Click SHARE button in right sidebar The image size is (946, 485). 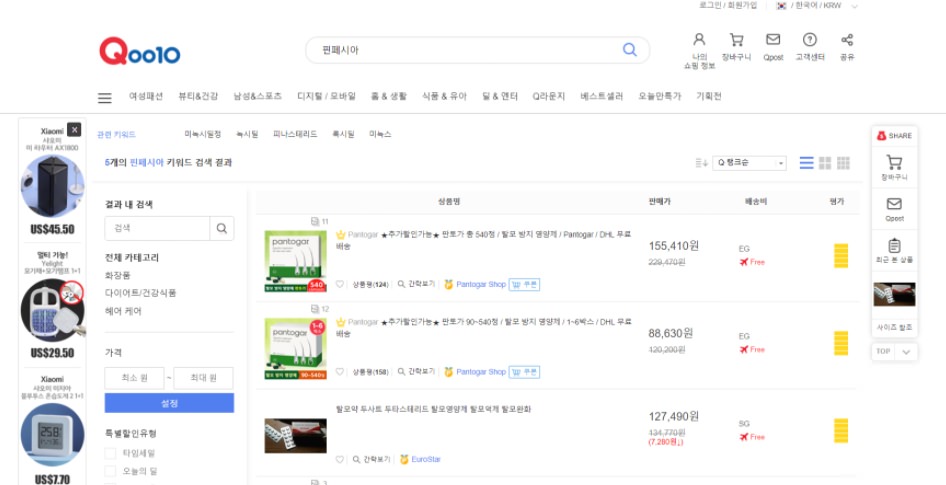pos(895,136)
